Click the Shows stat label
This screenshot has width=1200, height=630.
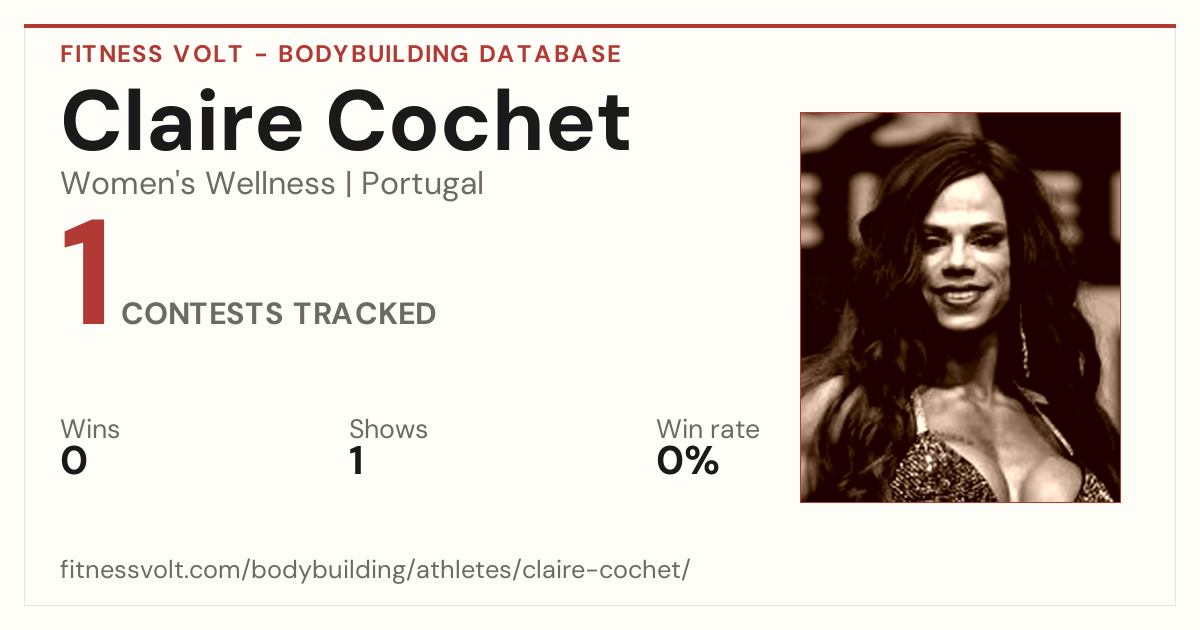[x=388, y=430]
